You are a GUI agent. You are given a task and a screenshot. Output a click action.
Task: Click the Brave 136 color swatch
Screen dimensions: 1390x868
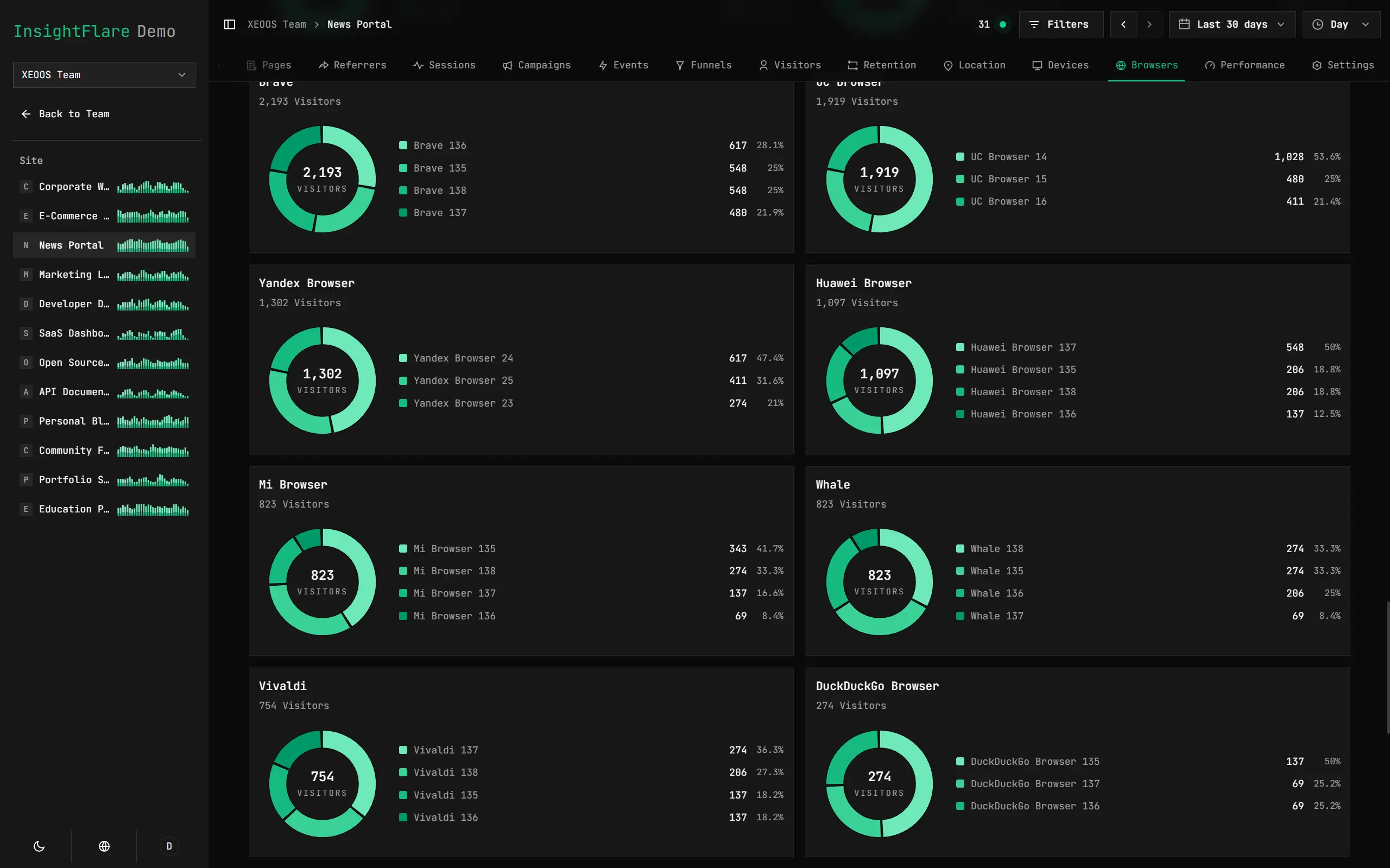point(403,145)
